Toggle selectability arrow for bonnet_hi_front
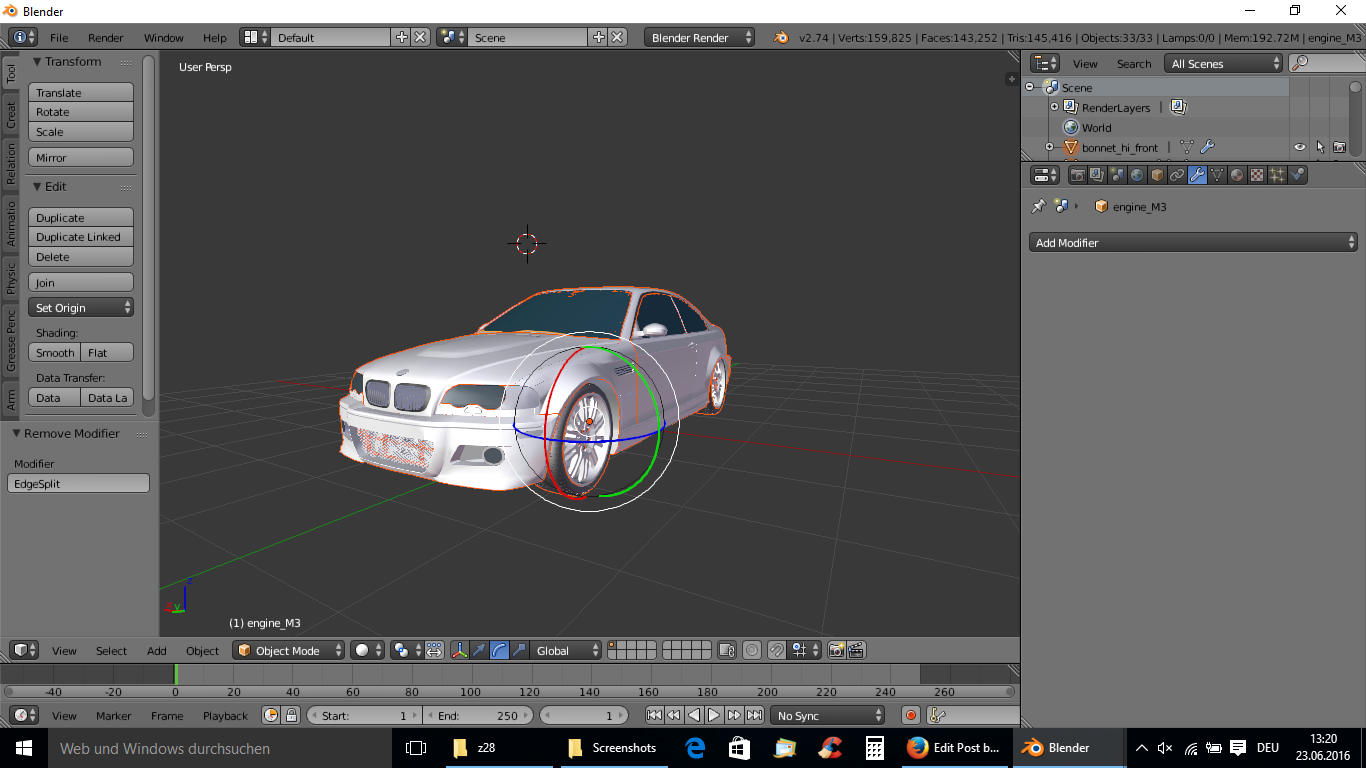This screenshot has width=1366, height=768. click(1320, 147)
